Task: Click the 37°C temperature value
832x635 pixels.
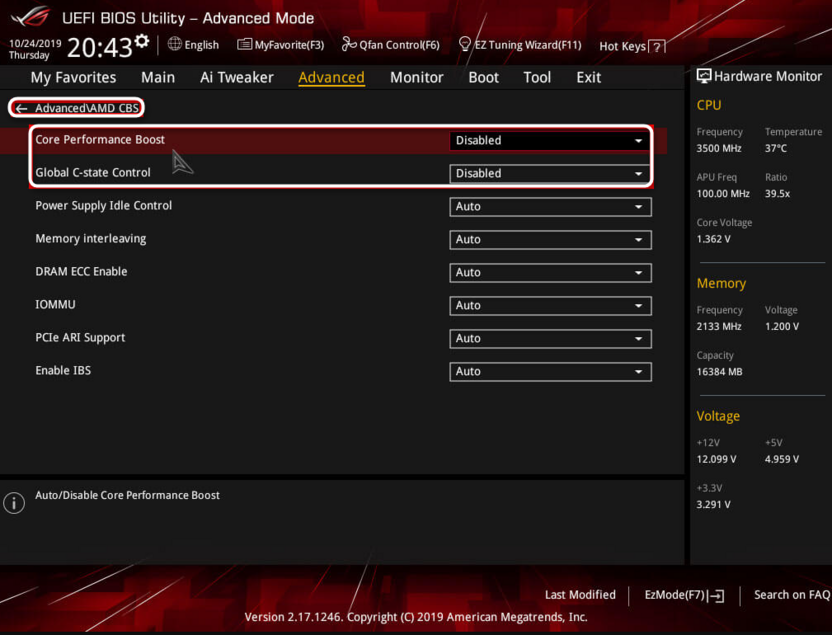Action: (x=776, y=149)
